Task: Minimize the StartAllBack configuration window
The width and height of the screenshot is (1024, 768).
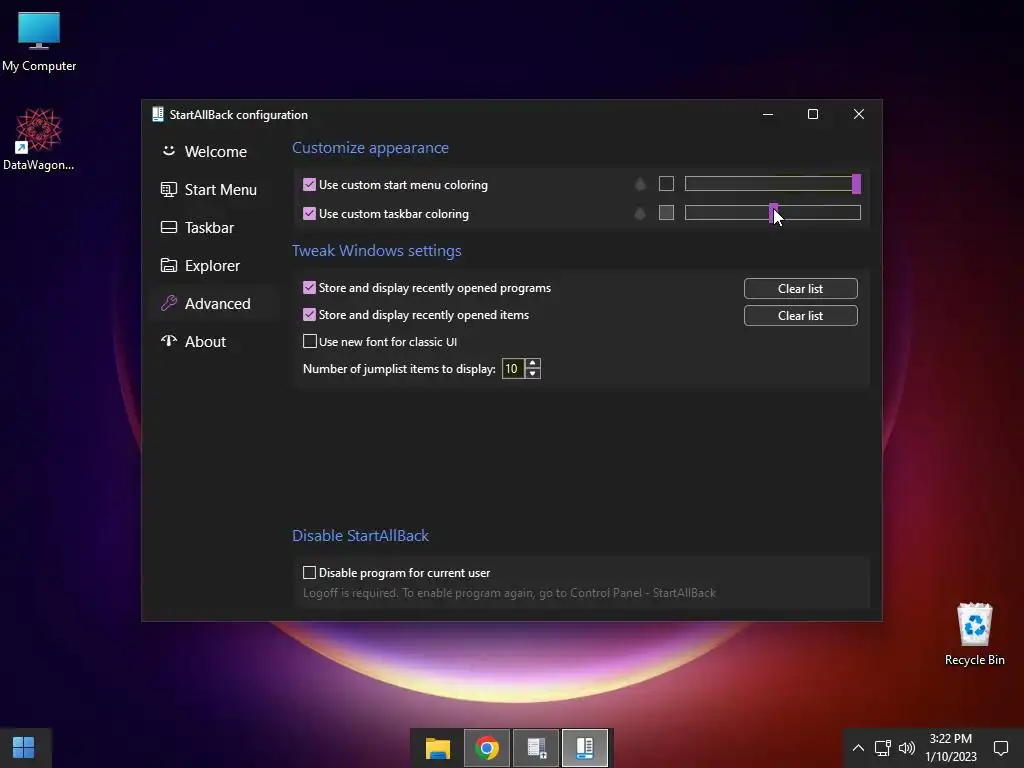Action: point(768,114)
